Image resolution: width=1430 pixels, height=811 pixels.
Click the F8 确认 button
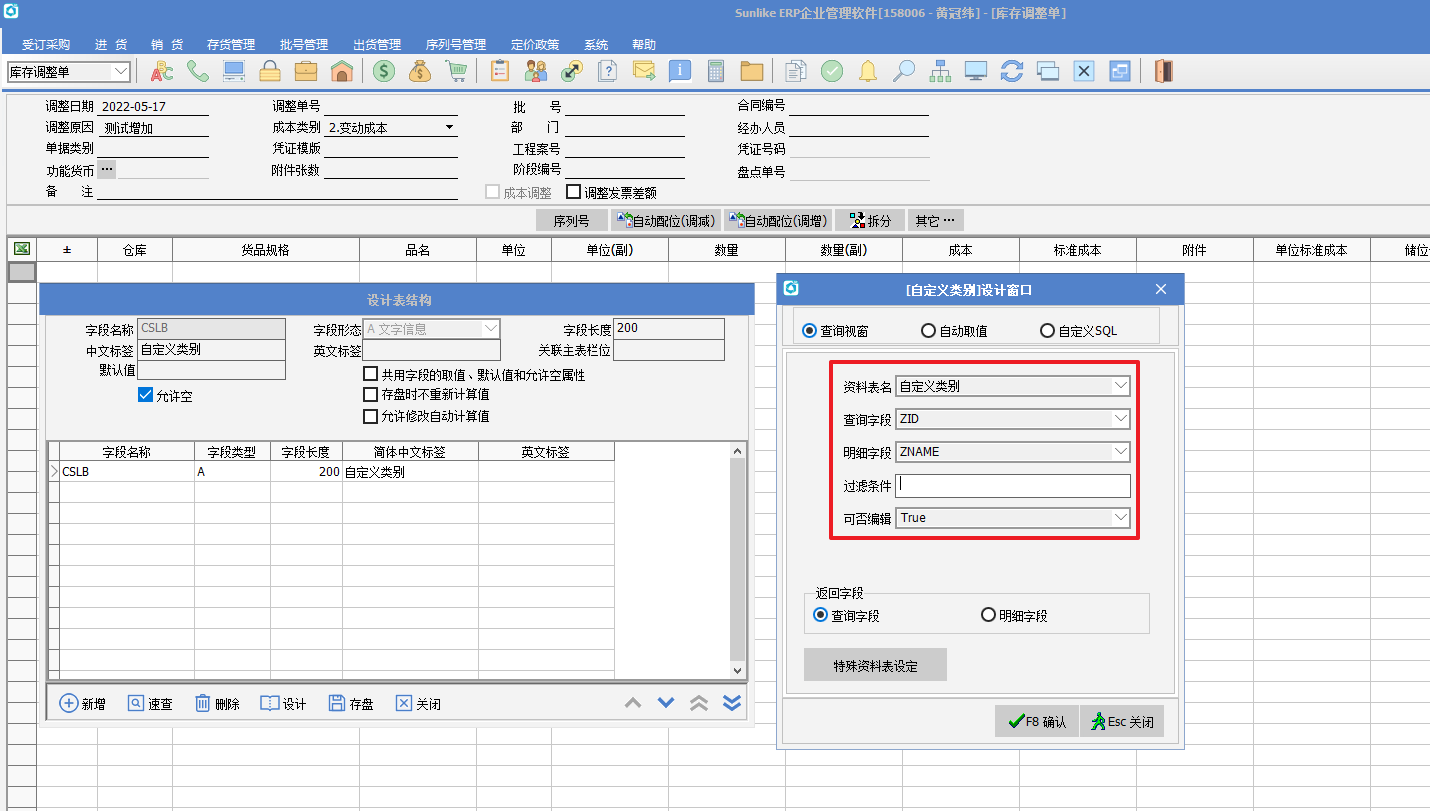click(x=1037, y=721)
